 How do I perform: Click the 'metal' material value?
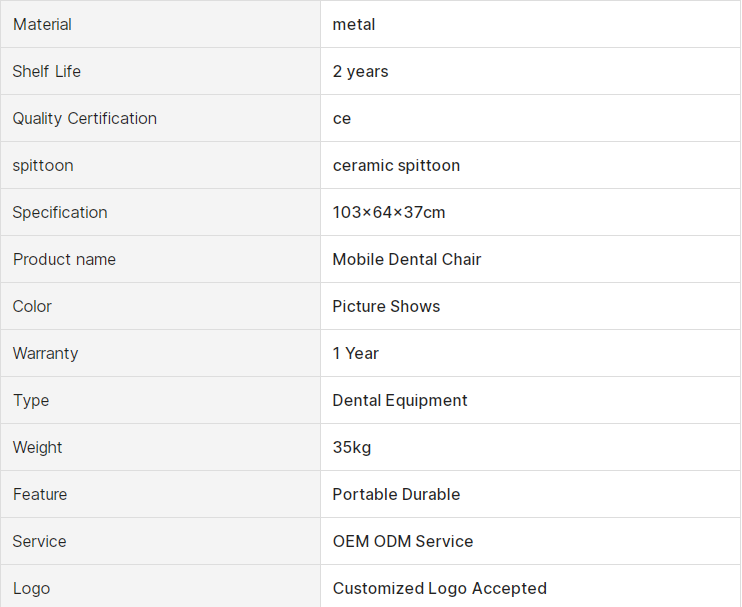[x=354, y=24]
